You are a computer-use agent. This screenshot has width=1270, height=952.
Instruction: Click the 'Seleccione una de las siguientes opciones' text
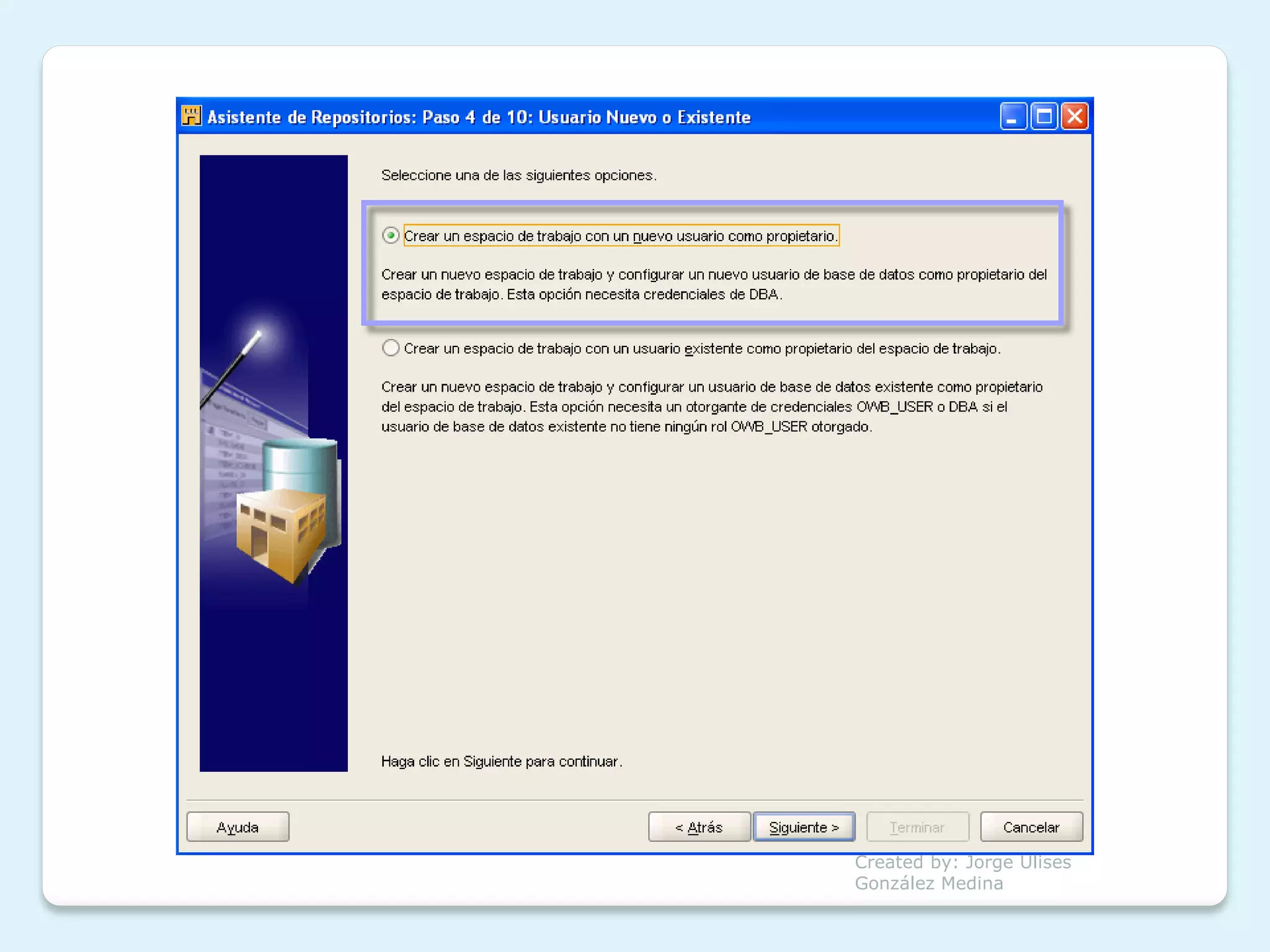click(518, 175)
